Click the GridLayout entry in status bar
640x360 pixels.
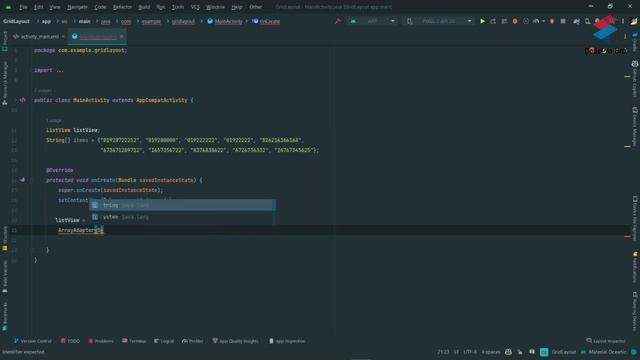563,352
